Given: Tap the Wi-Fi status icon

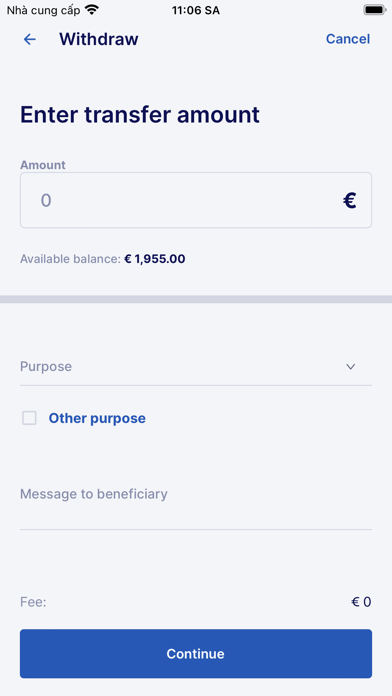Looking at the screenshot, I should (x=92, y=10).
